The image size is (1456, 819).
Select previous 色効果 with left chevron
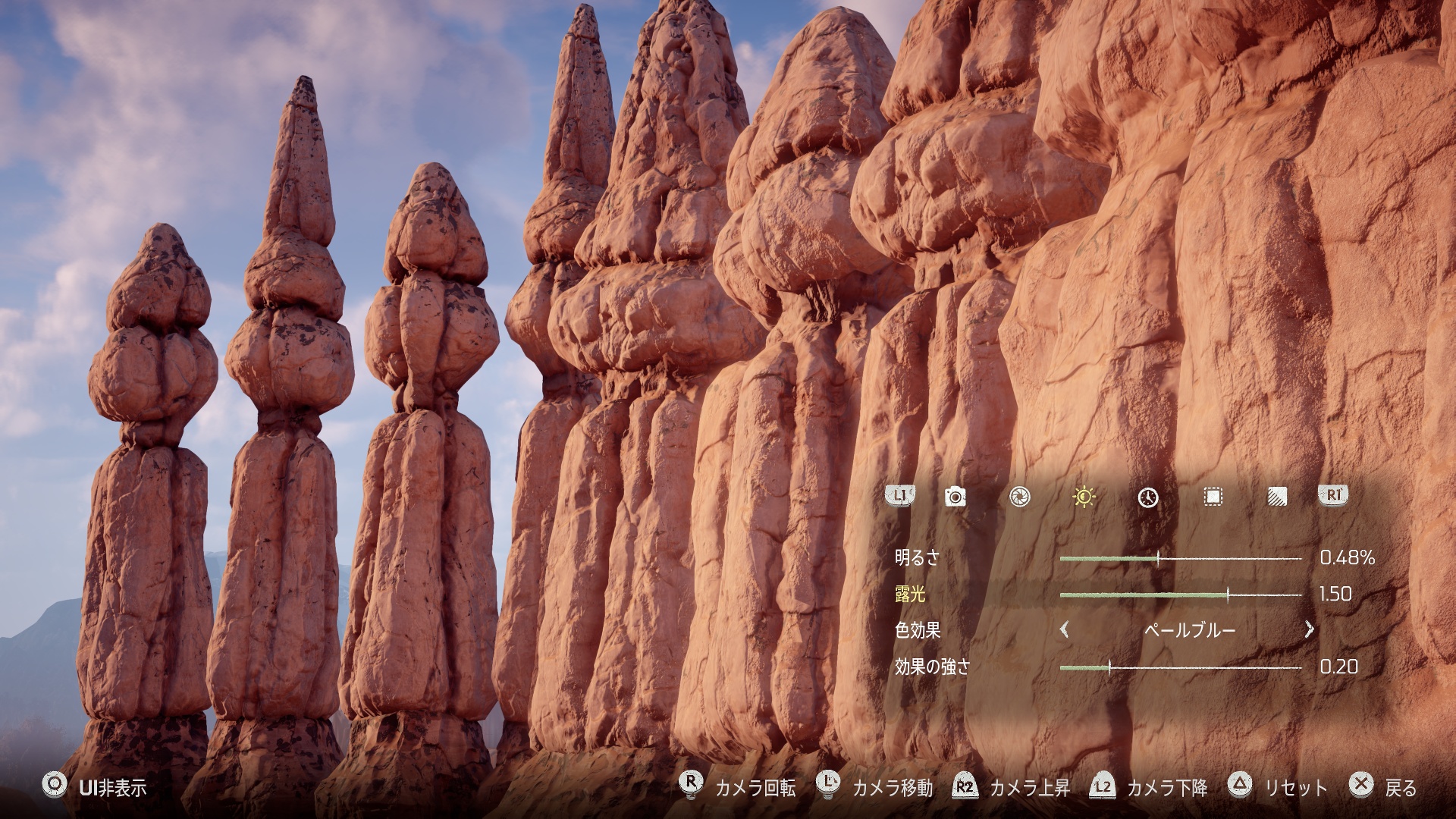click(x=1065, y=629)
